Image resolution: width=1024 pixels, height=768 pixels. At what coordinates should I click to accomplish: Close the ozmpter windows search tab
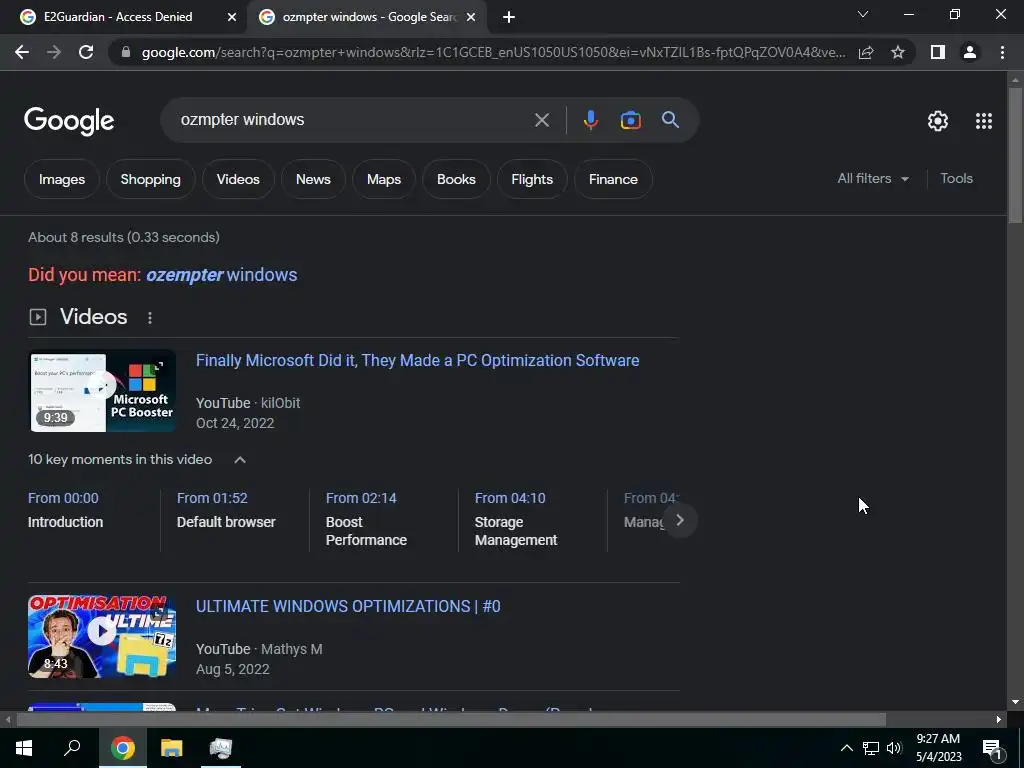471,17
